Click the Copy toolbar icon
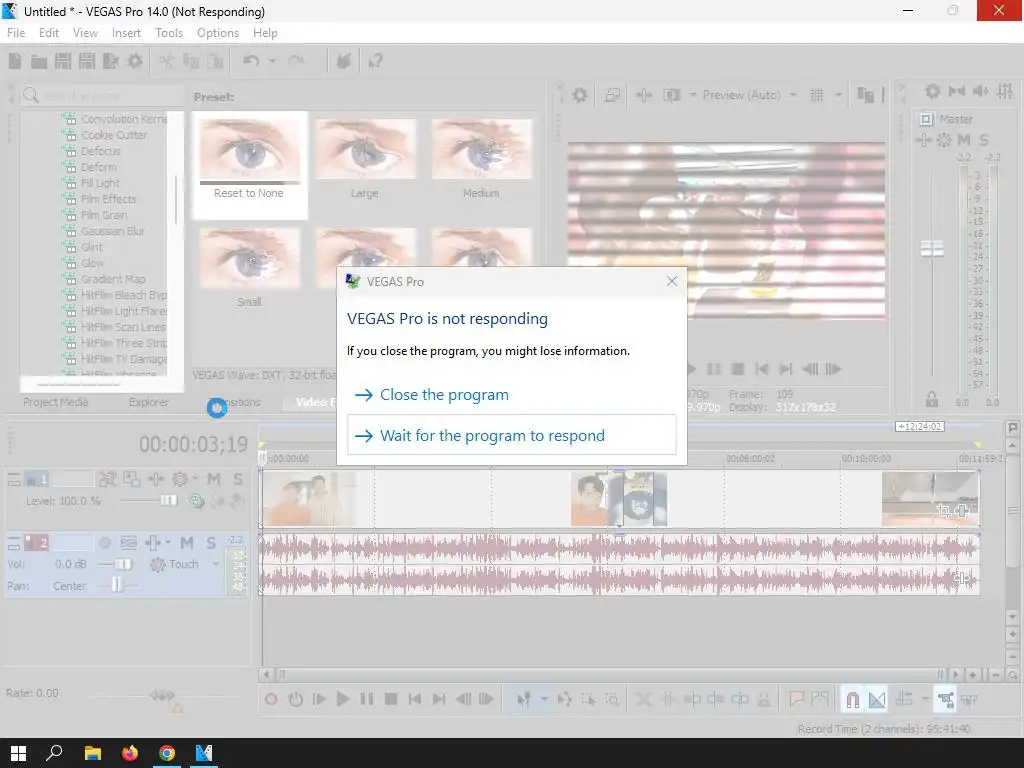This screenshot has height=768, width=1024. (x=191, y=61)
